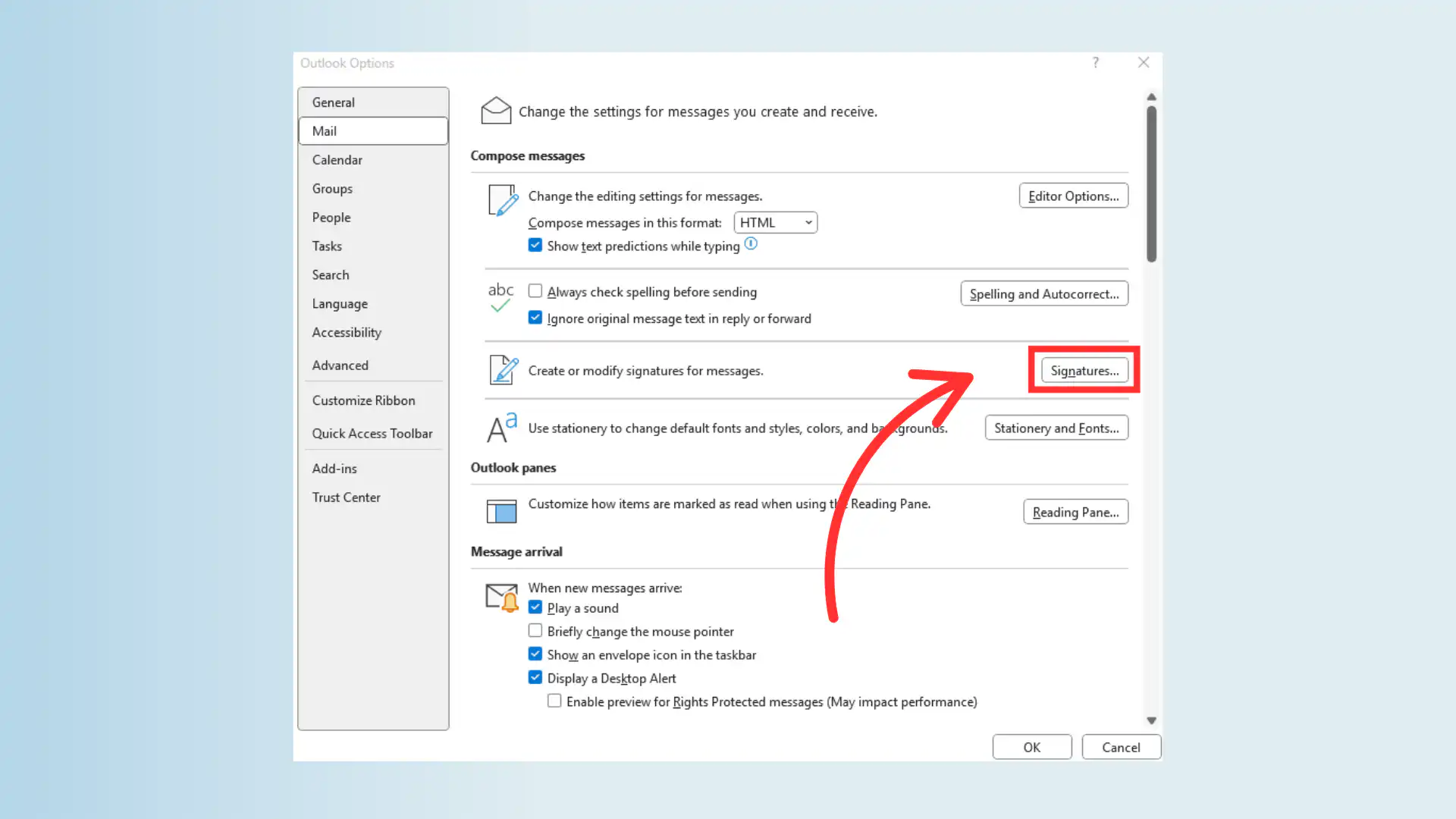Open the Trust Center section
1456x819 pixels.
pos(347,497)
